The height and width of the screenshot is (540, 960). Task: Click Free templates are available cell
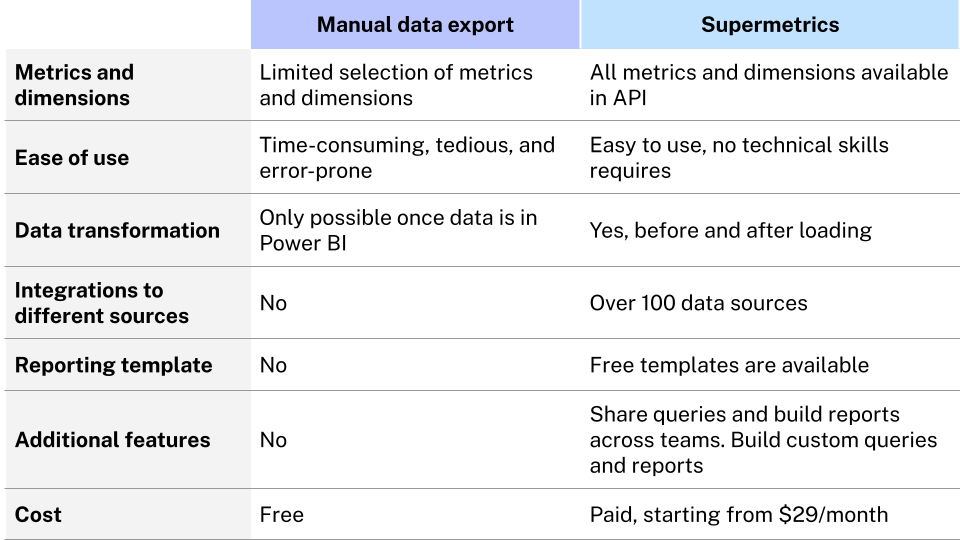[x=729, y=365]
